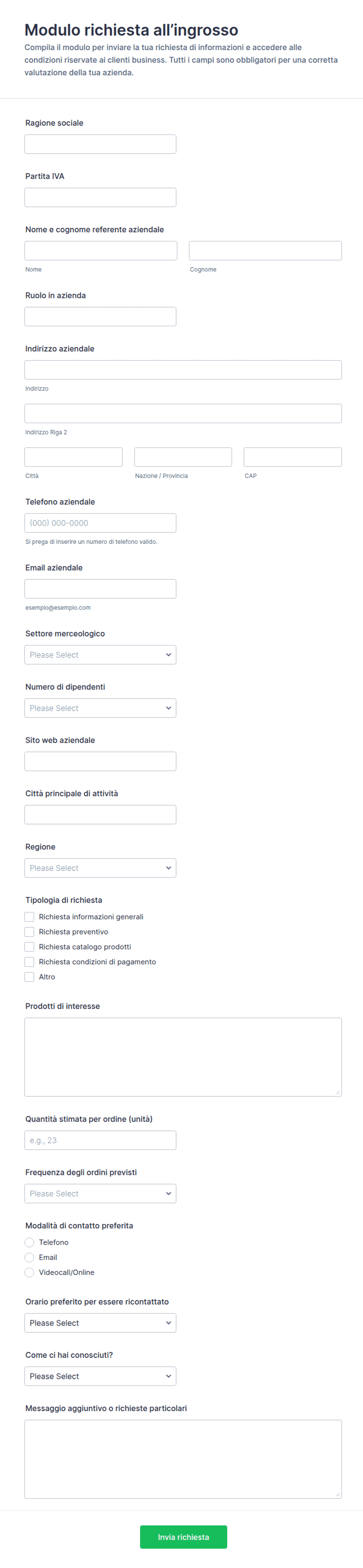
Task: Check Richiesta informazioni generali
Action: [x=29, y=917]
